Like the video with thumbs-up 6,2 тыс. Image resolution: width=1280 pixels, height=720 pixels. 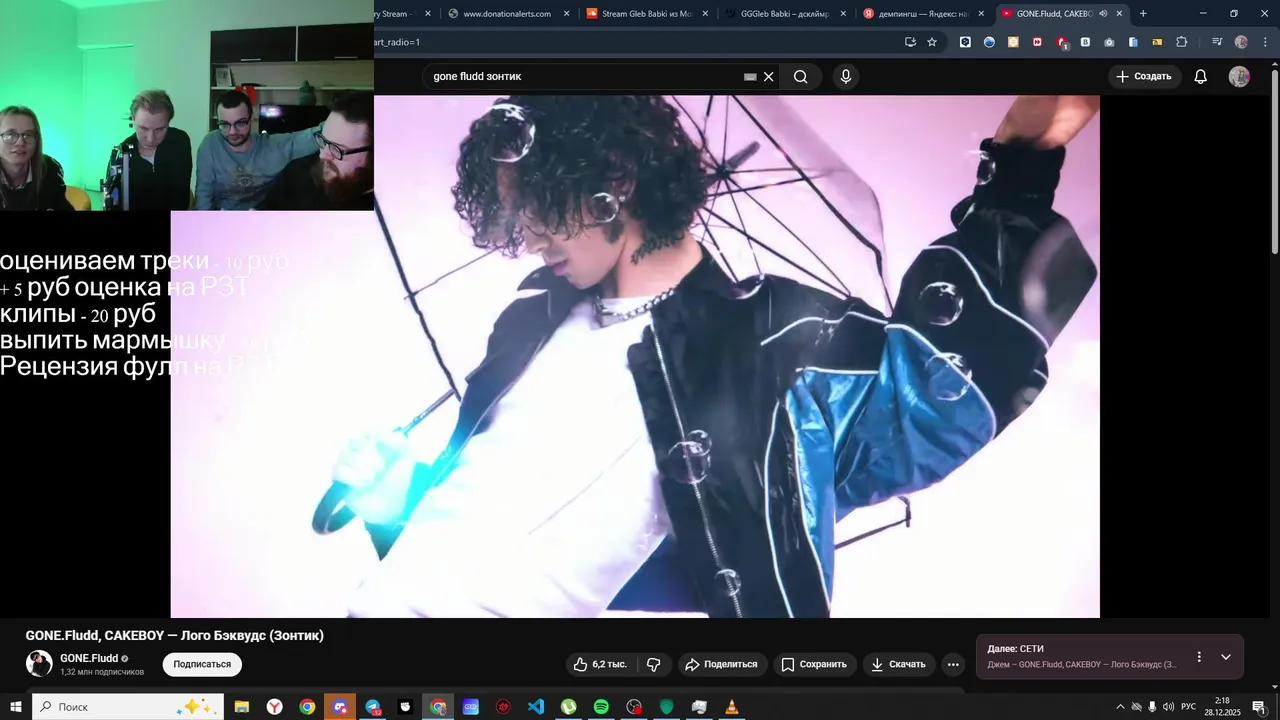(600, 664)
